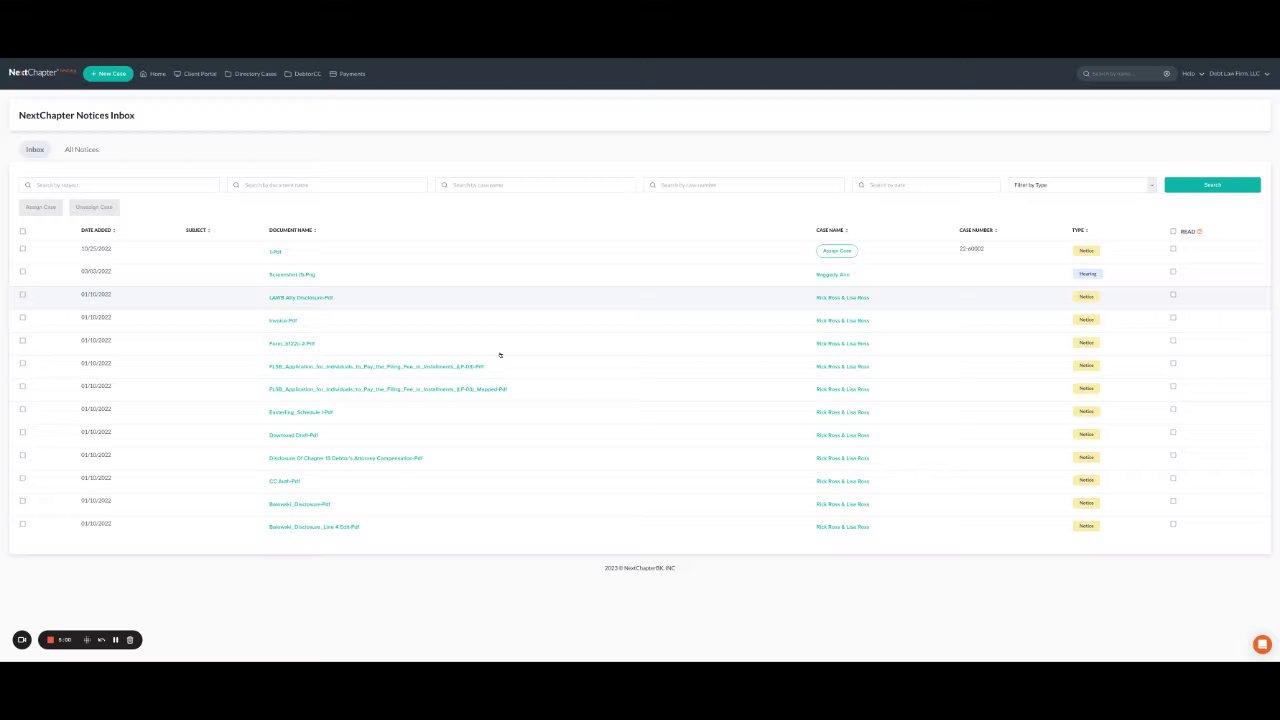Screen dimensions: 1280x720
Task: Click the NextChapter logo
Action: coord(42,72)
